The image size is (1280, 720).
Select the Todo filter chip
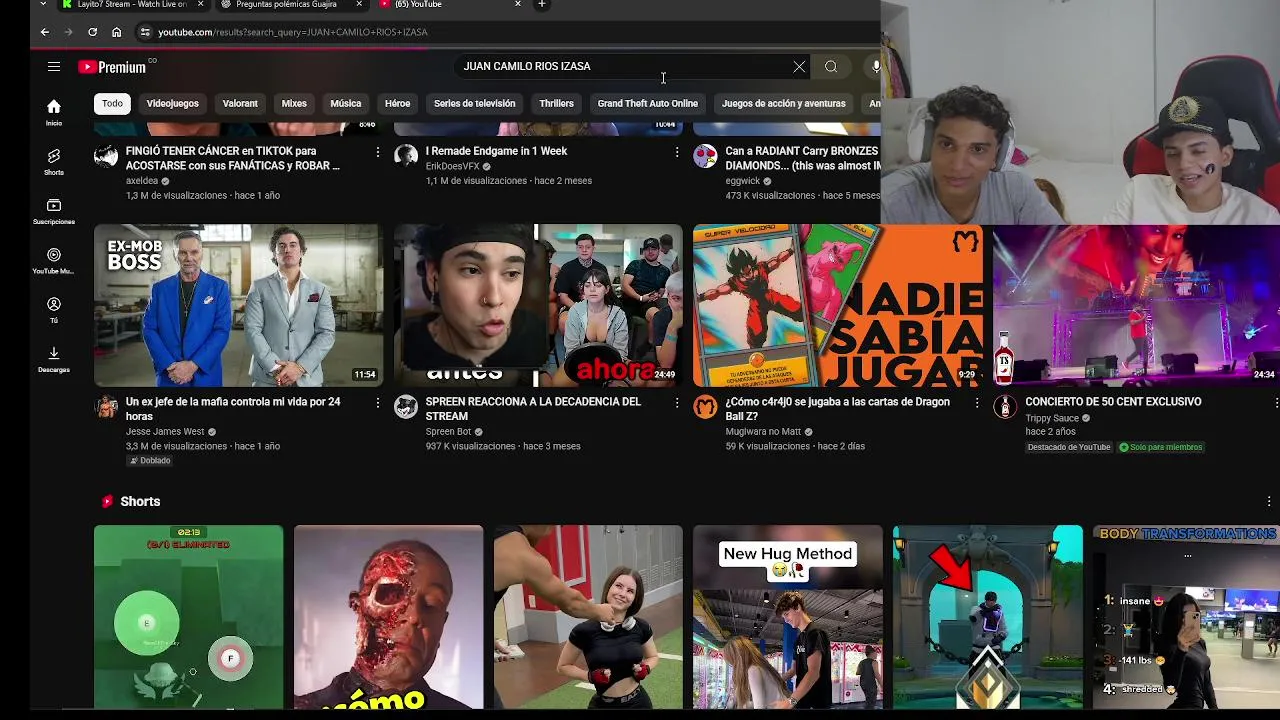pos(112,103)
